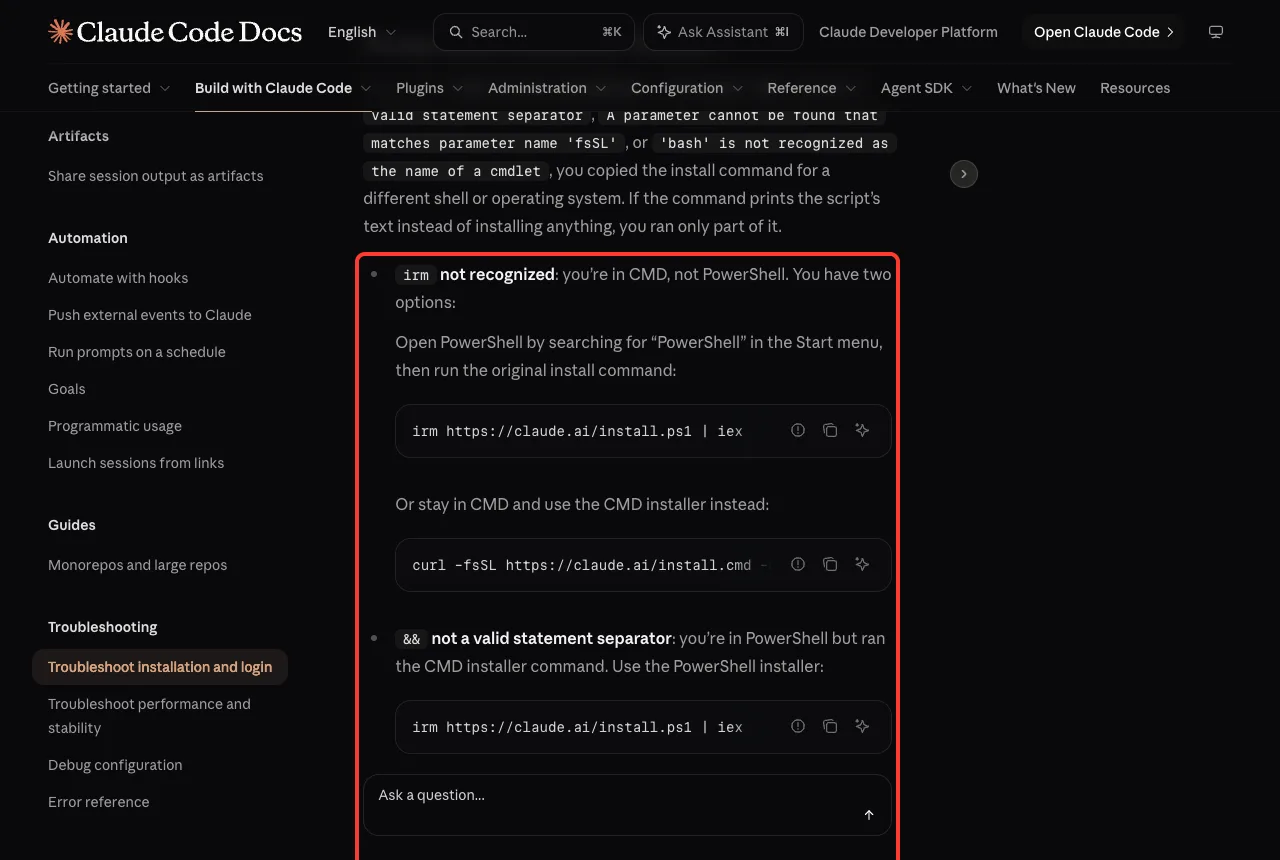Ask AI about the curl code block
1280x860 pixels.
point(862,564)
